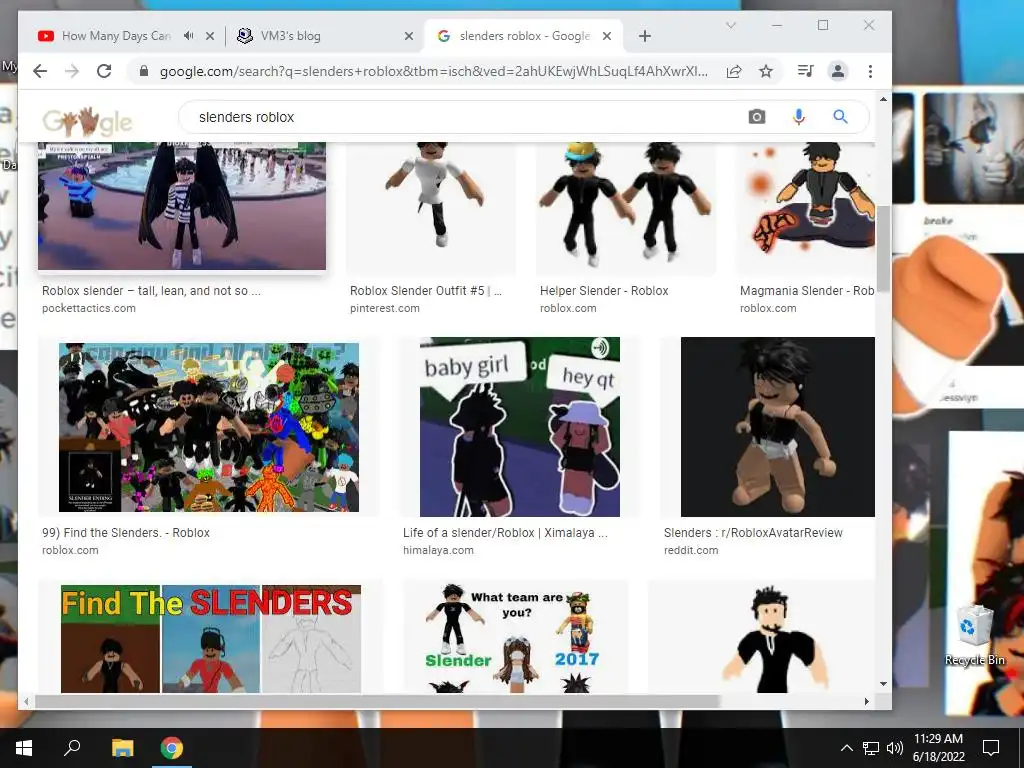Open taskbar search magnifier
Image resolution: width=1024 pixels, height=768 pixels.
point(72,748)
